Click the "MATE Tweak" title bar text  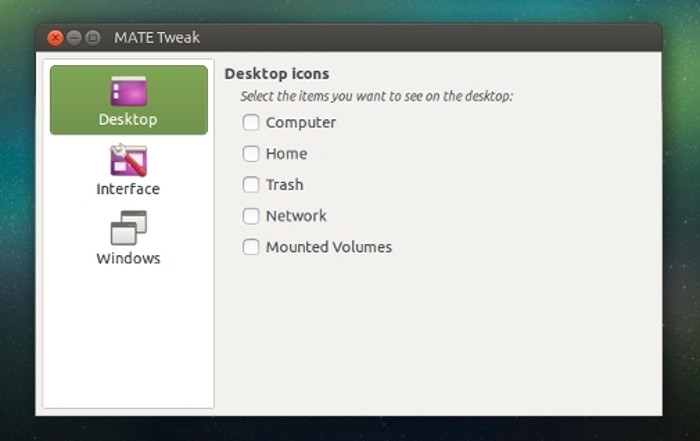point(157,37)
